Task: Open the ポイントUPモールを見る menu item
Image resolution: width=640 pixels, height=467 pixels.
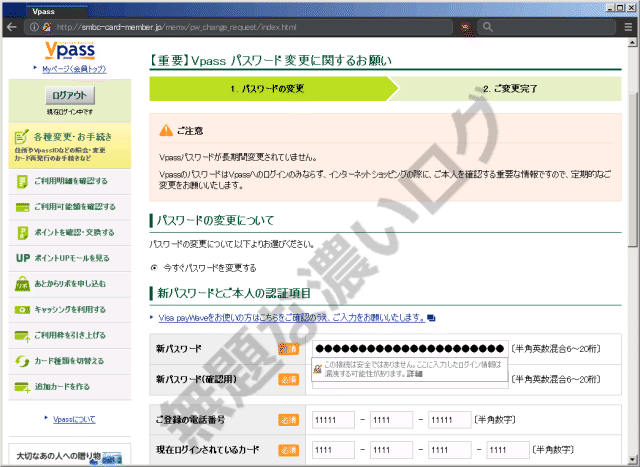Action: pyautogui.click(x=70, y=258)
